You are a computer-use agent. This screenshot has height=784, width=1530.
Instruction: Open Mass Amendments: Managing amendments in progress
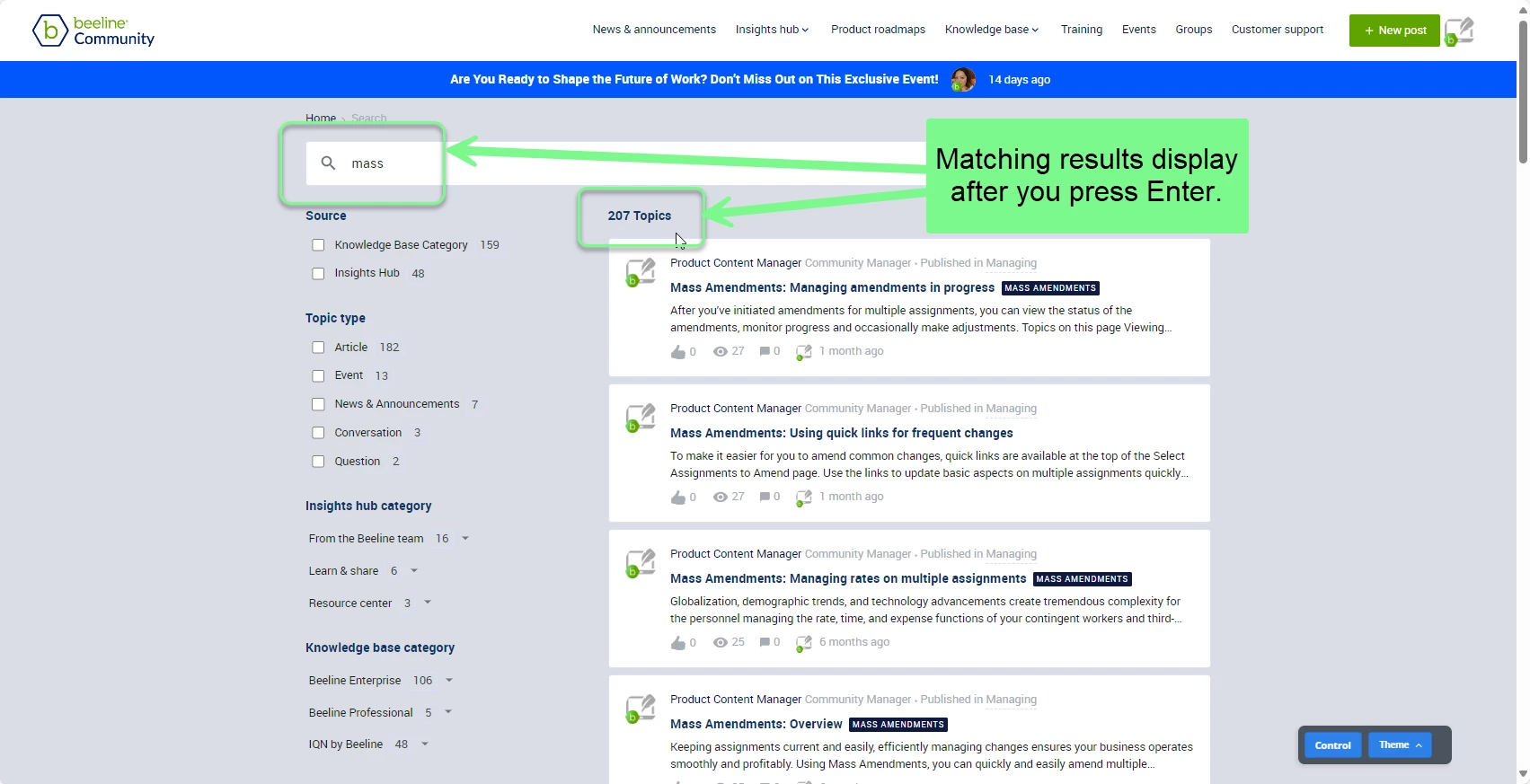pyautogui.click(x=832, y=288)
